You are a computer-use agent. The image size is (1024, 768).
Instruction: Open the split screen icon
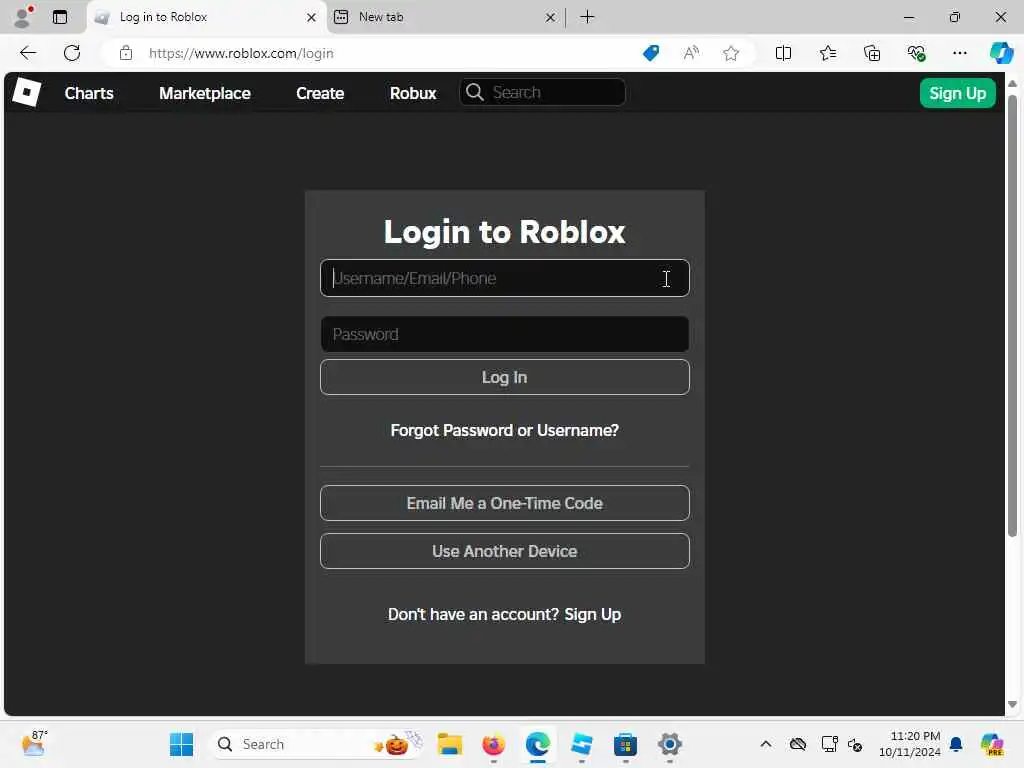click(783, 53)
